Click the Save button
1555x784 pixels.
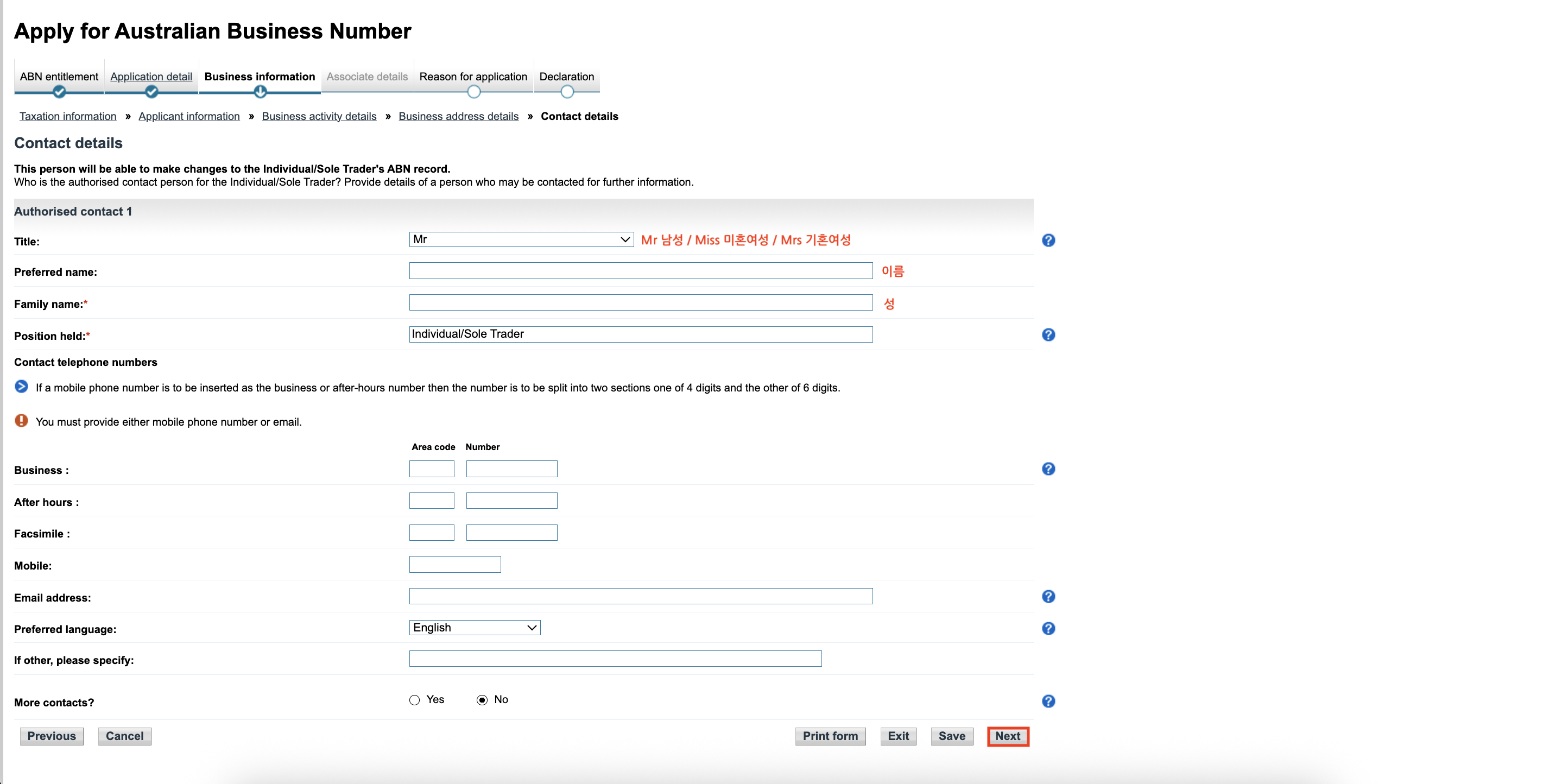951,736
